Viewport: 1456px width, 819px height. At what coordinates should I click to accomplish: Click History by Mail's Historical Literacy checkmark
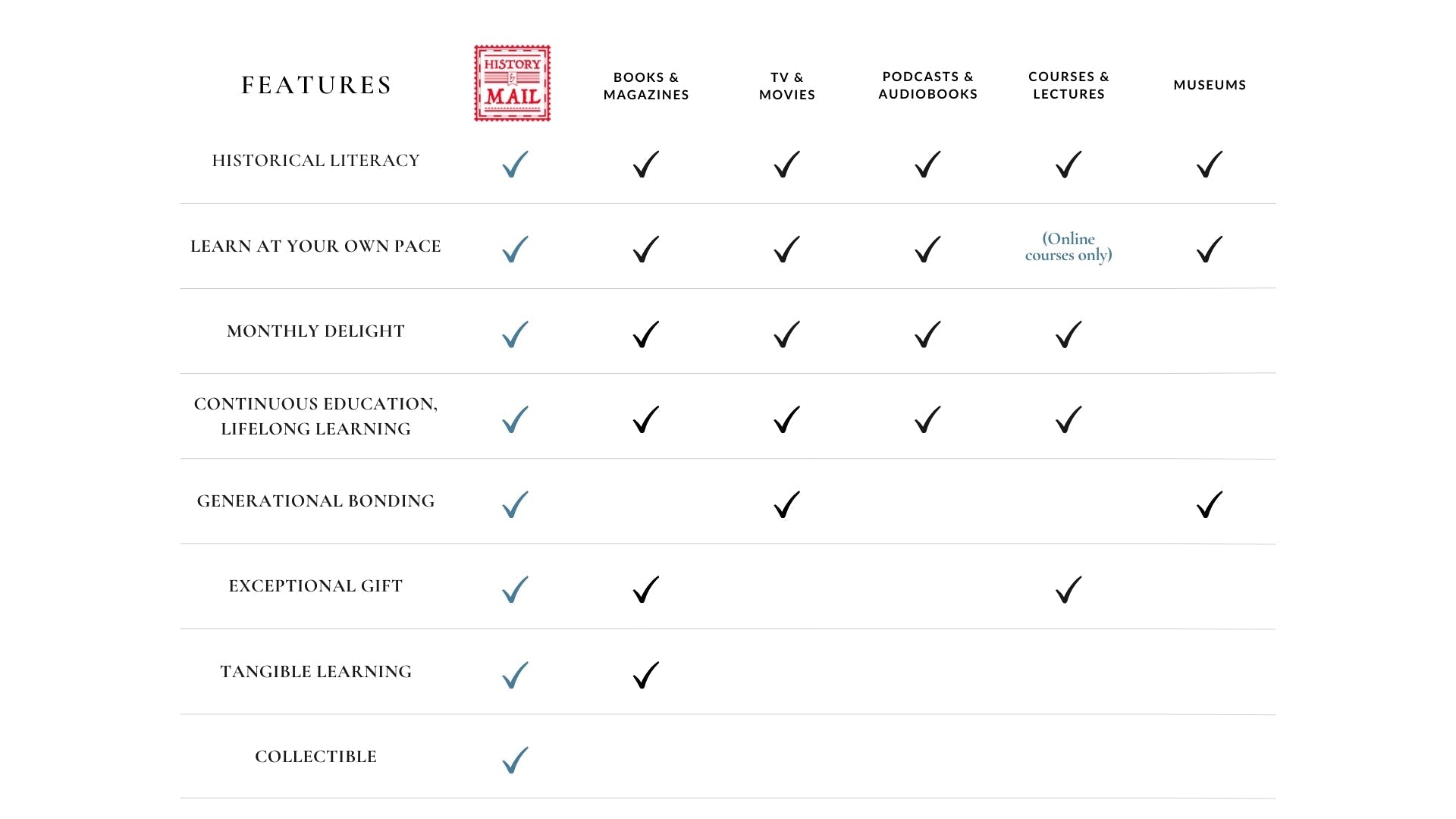point(515,164)
